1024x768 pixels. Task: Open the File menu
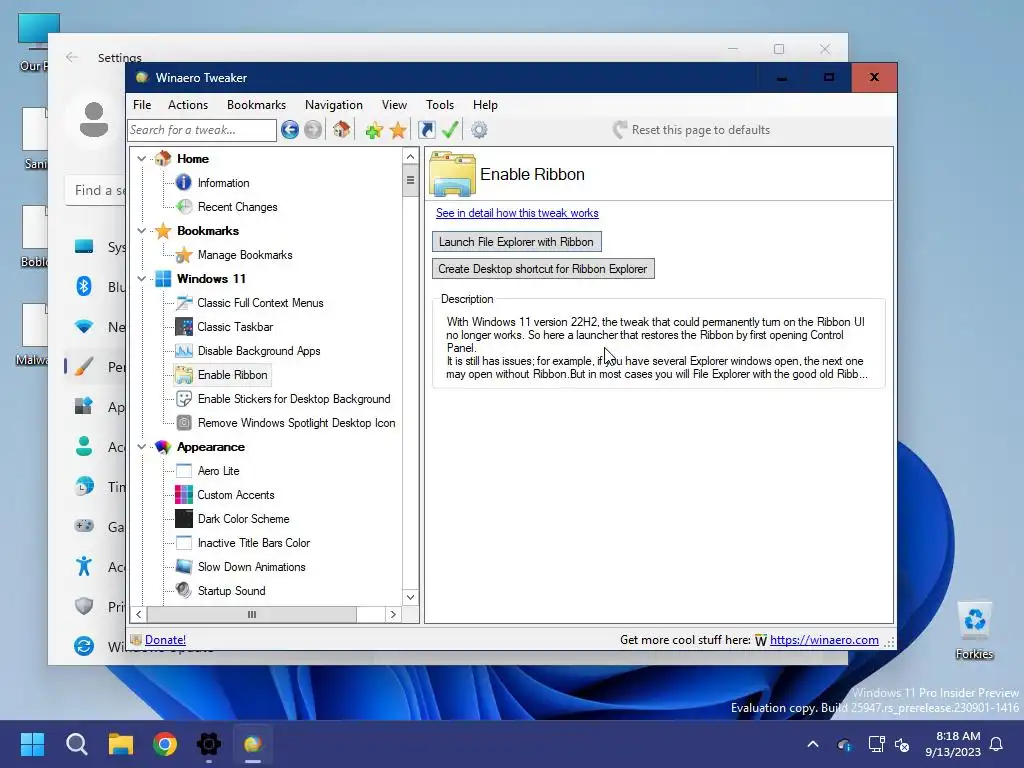click(x=142, y=104)
